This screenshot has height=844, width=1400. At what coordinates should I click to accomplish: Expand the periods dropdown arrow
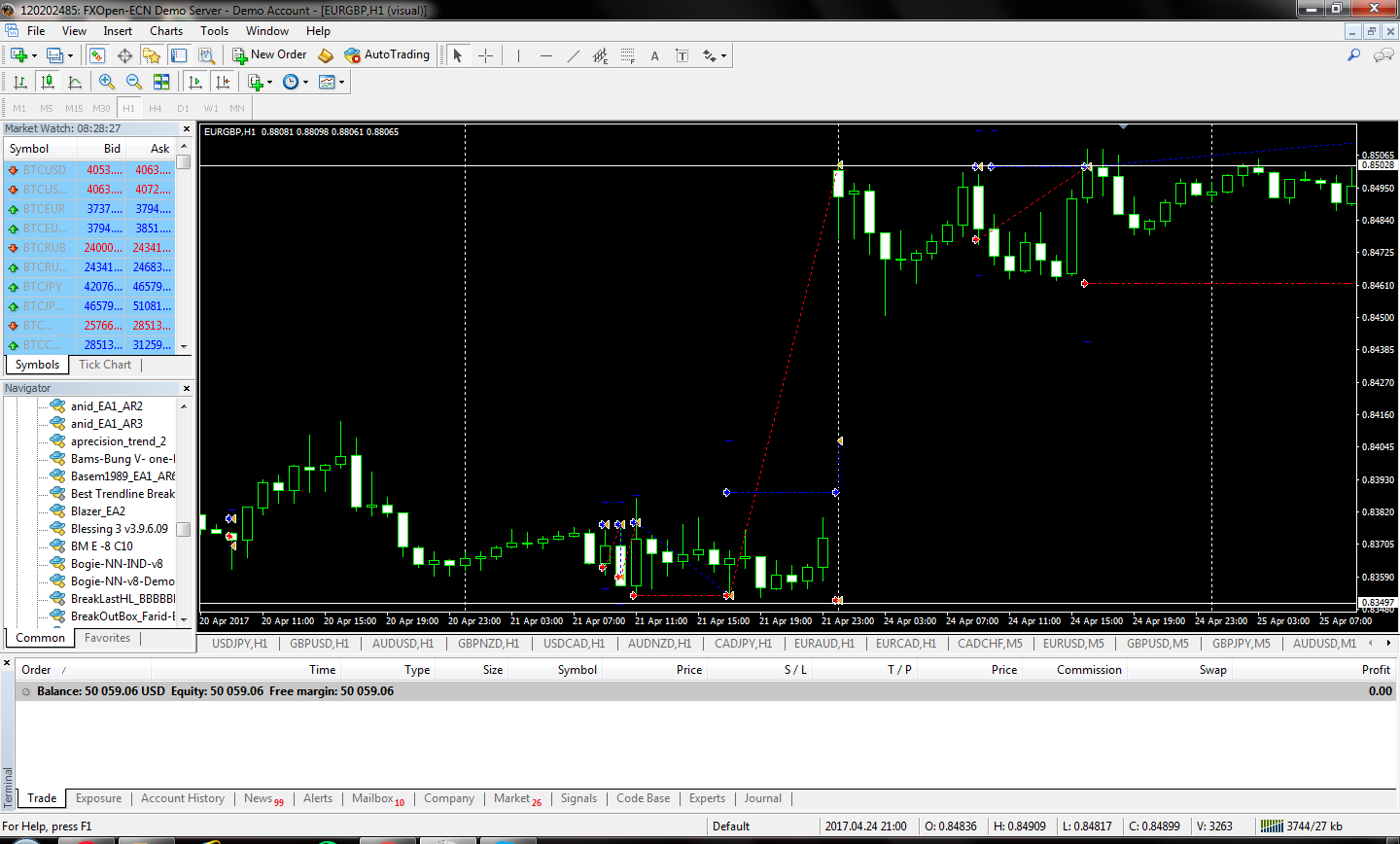coord(305,82)
